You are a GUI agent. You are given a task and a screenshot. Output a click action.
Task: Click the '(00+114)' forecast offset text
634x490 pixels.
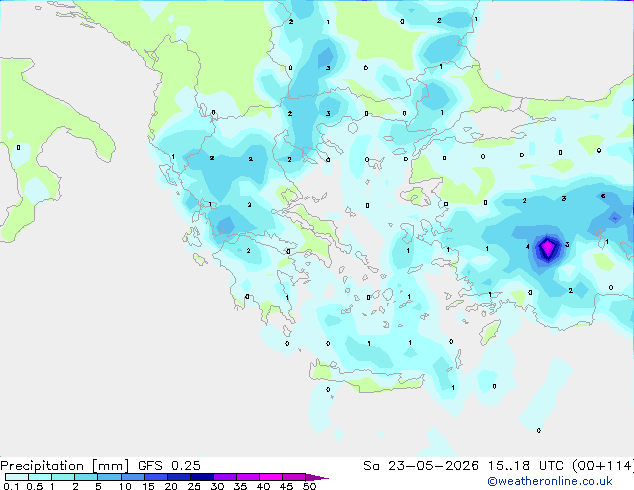(x=603, y=466)
